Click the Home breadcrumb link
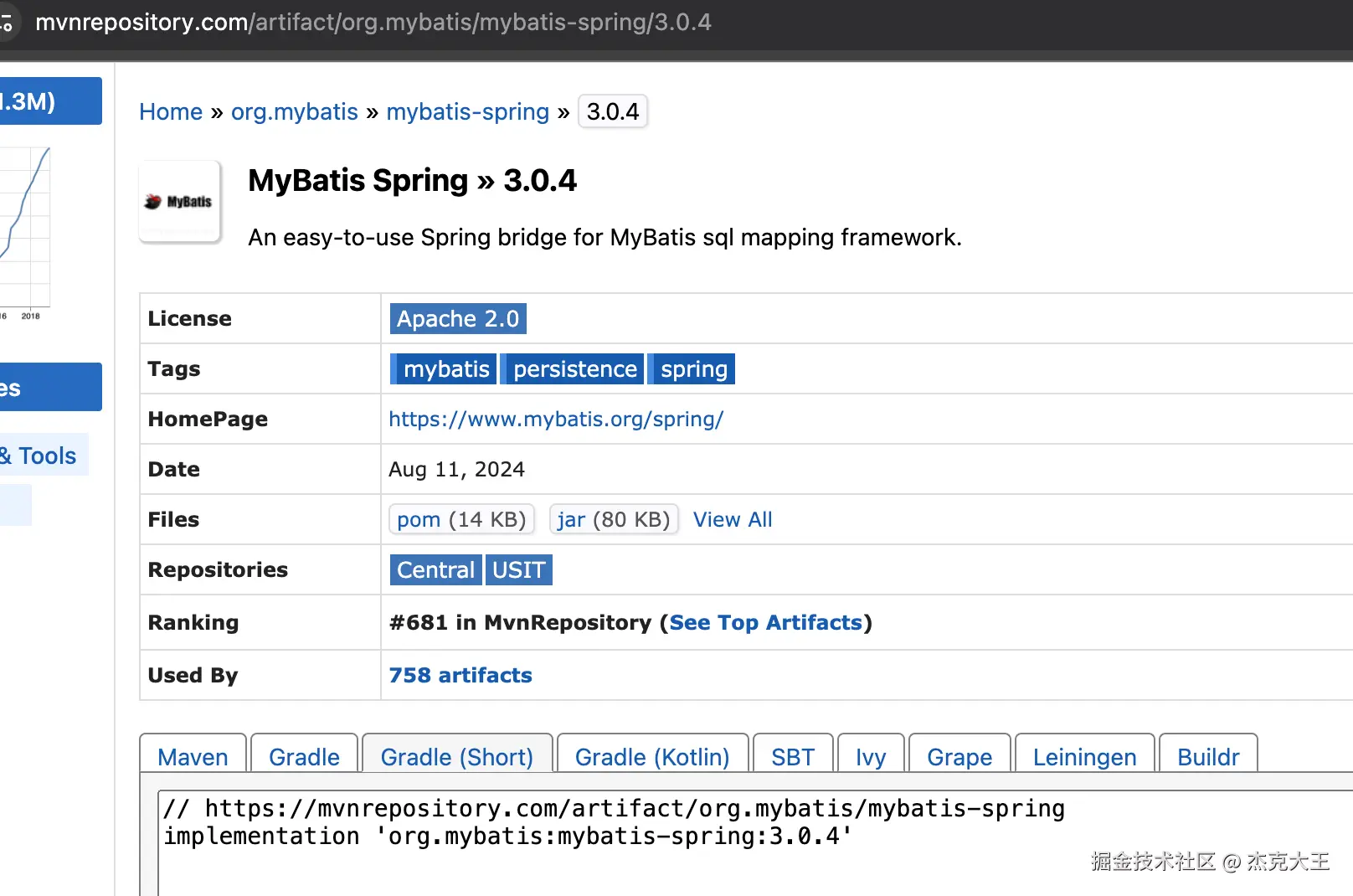Image resolution: width=1353 pixels, height=896 pixels. 171,111
